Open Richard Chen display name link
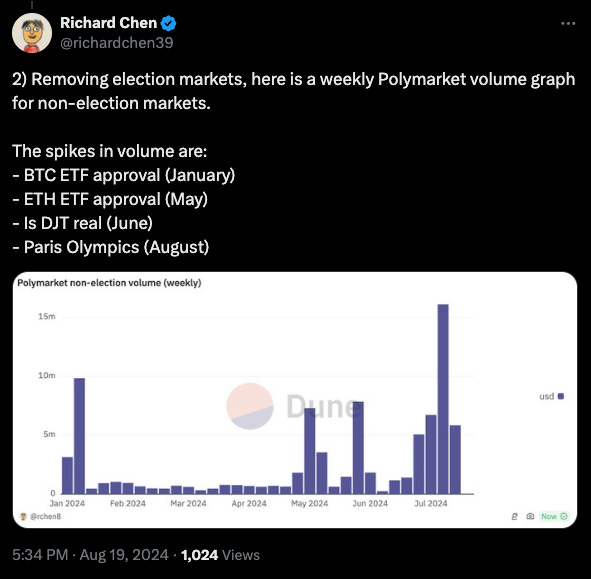 [109, 23]
